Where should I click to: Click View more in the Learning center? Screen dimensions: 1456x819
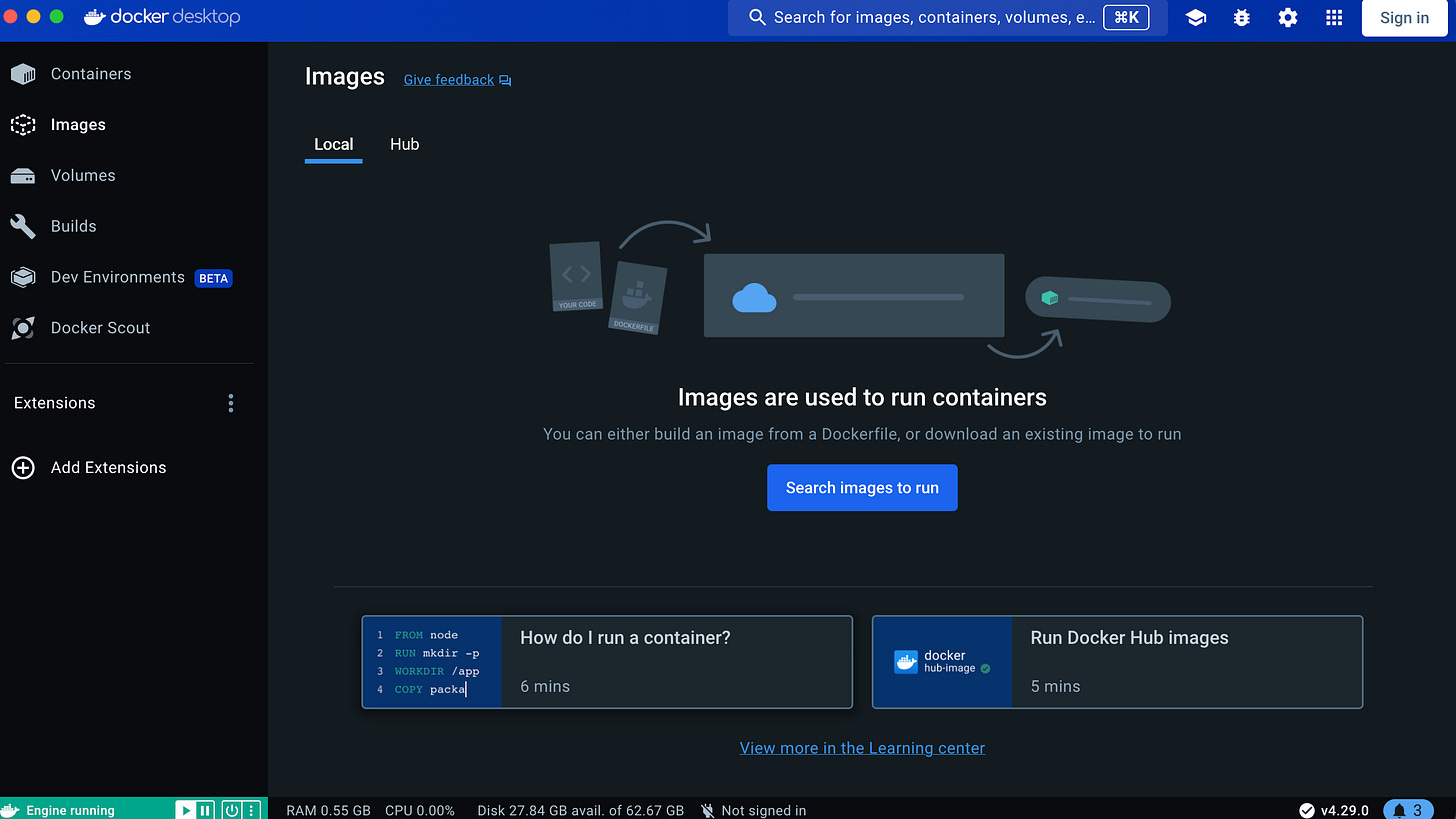point(862,748)
